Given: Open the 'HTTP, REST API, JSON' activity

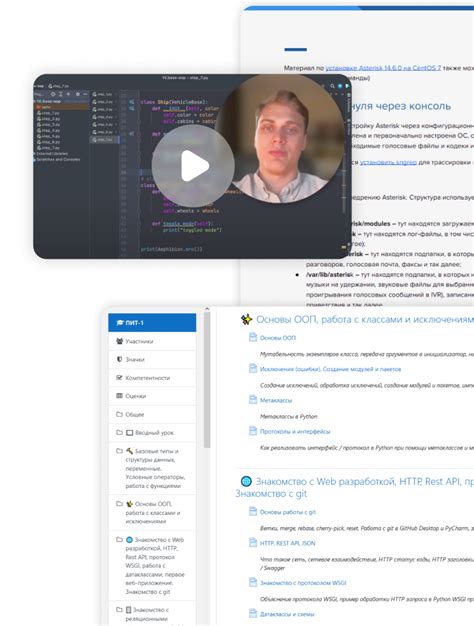Looking at the screenshot, I should 288,543.
